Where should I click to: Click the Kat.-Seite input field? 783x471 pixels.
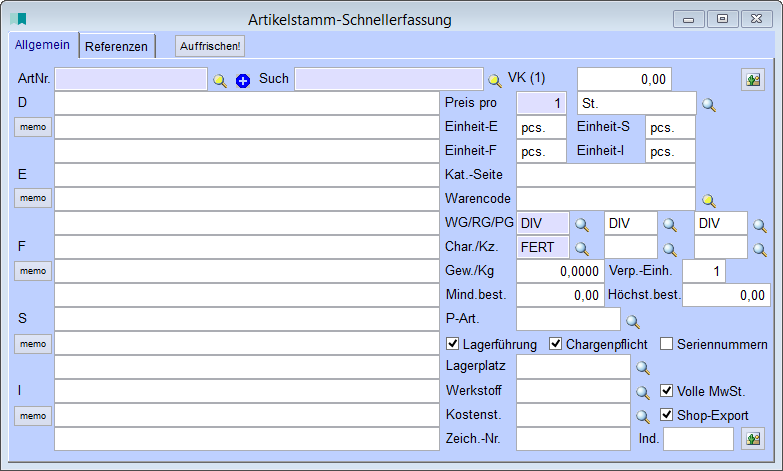606,175
